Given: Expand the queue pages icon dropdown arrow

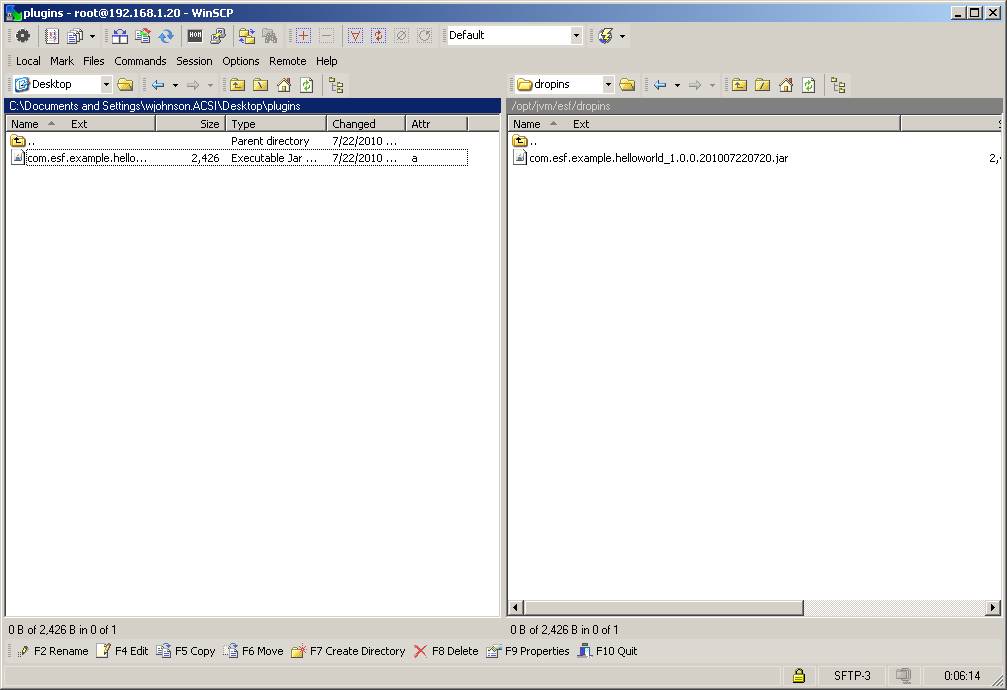Looking at the screenshot, I should click(x=92, y=37).
